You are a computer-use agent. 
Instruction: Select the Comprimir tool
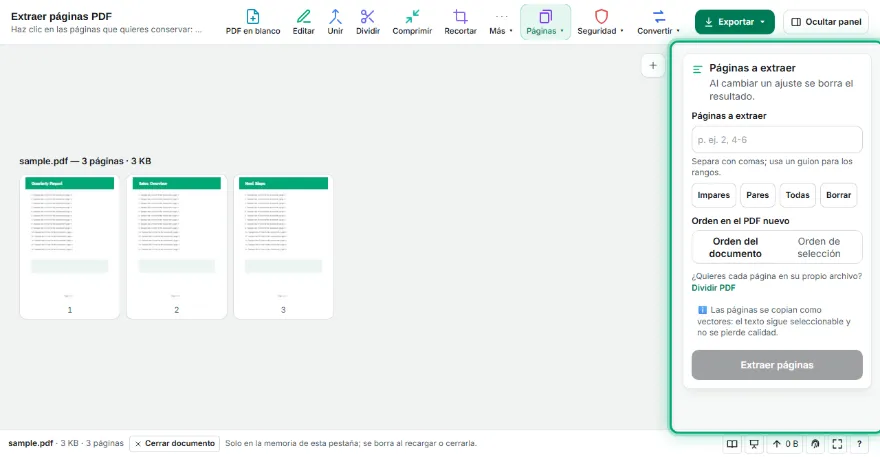coord(412,22)
